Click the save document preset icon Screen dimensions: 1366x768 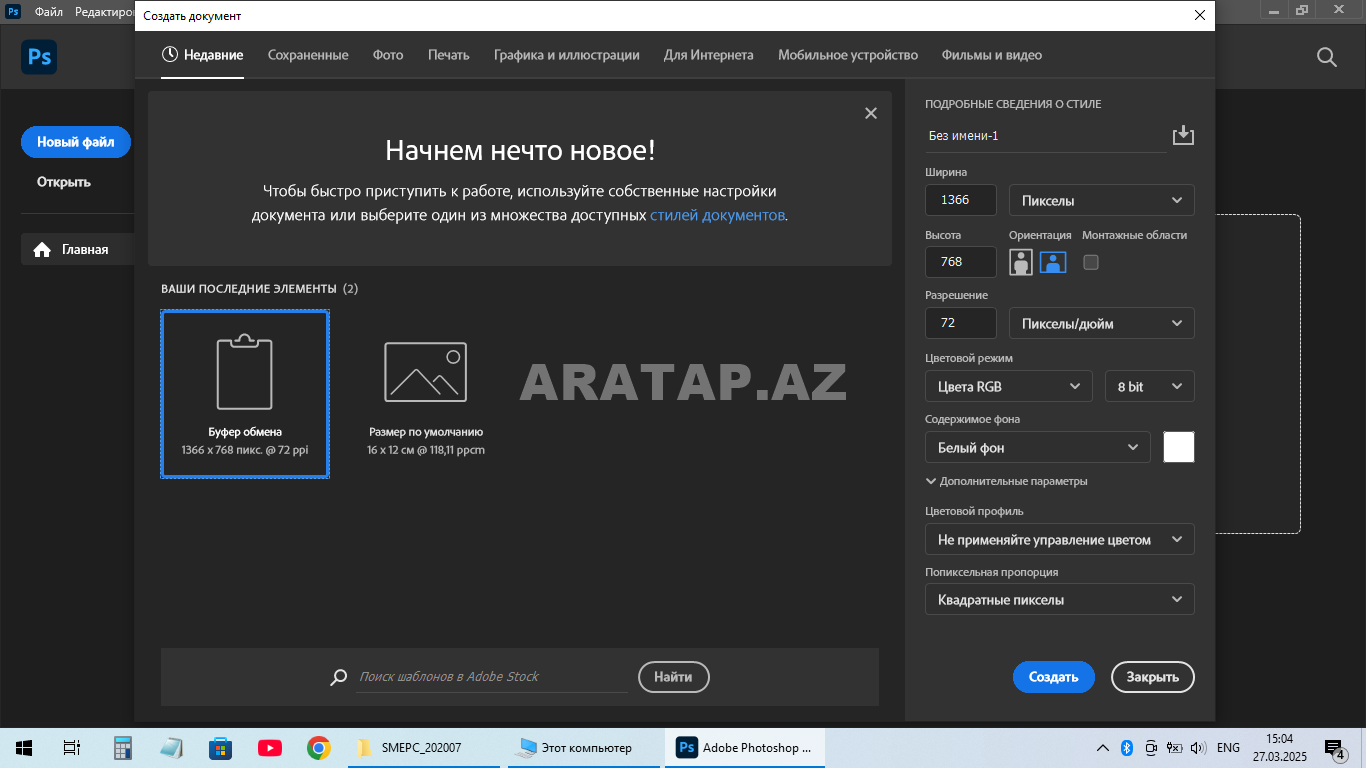[1183, 135]
